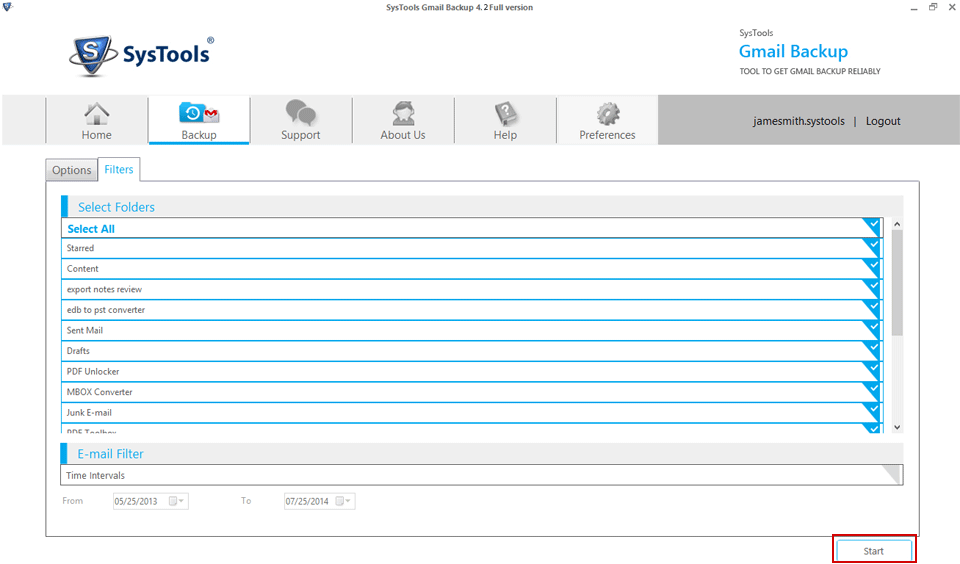The image size is (960, 564).
Task: Select the Content folder name
Action: coord(83,269)
